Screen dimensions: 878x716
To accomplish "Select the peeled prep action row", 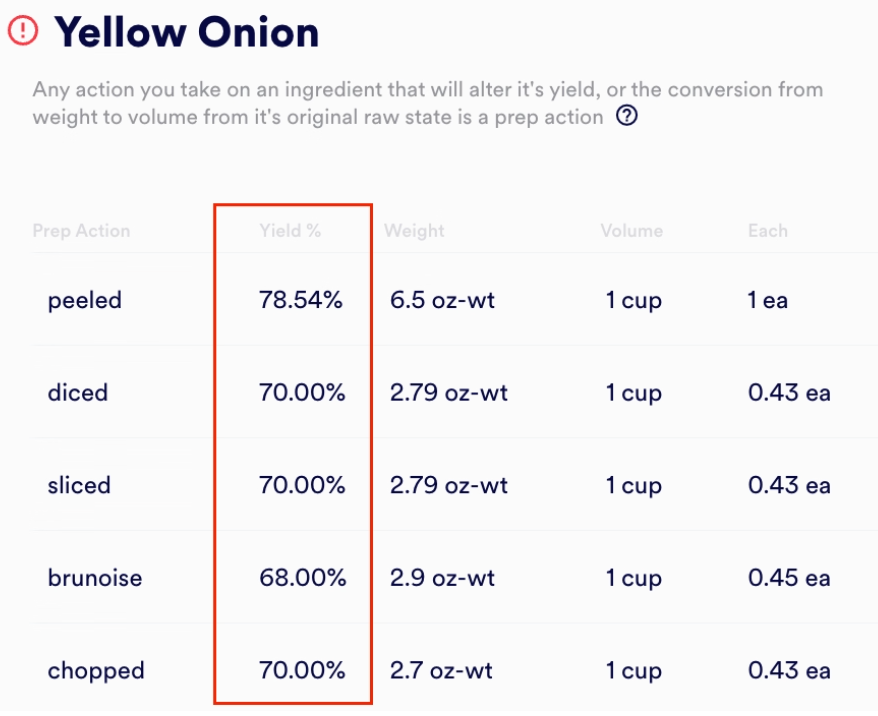I will [x=84, y=300].
